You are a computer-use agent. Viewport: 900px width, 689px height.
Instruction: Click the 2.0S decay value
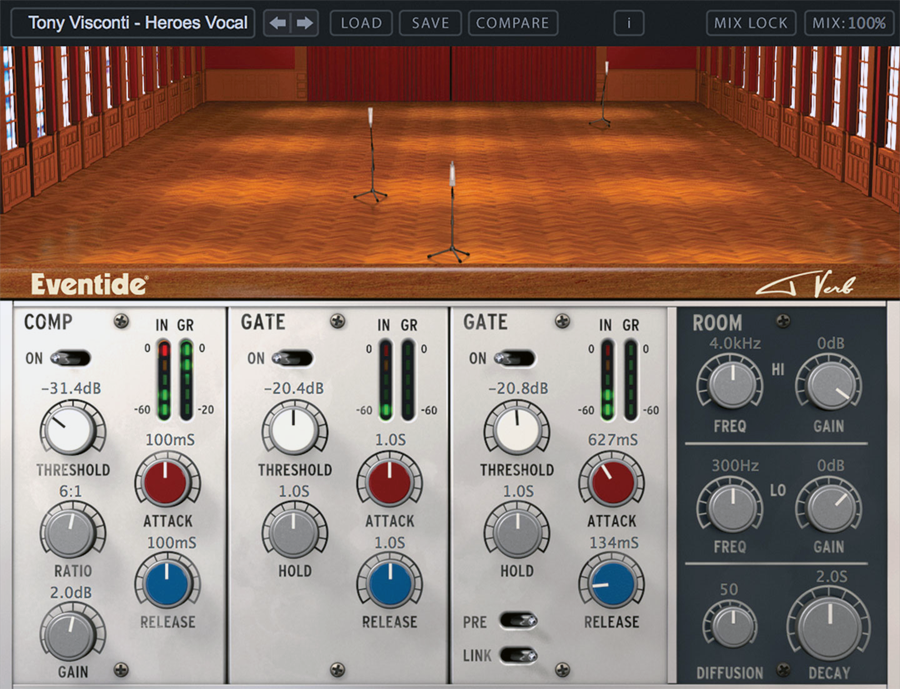coord(831,576)
